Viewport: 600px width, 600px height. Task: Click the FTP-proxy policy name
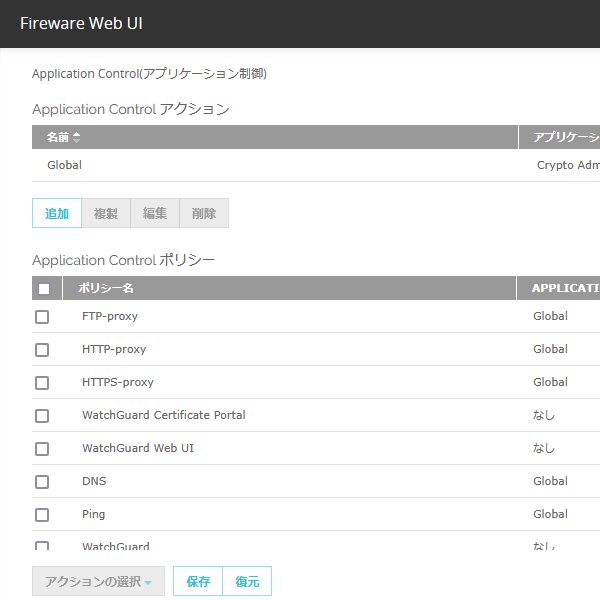(110, 316)
